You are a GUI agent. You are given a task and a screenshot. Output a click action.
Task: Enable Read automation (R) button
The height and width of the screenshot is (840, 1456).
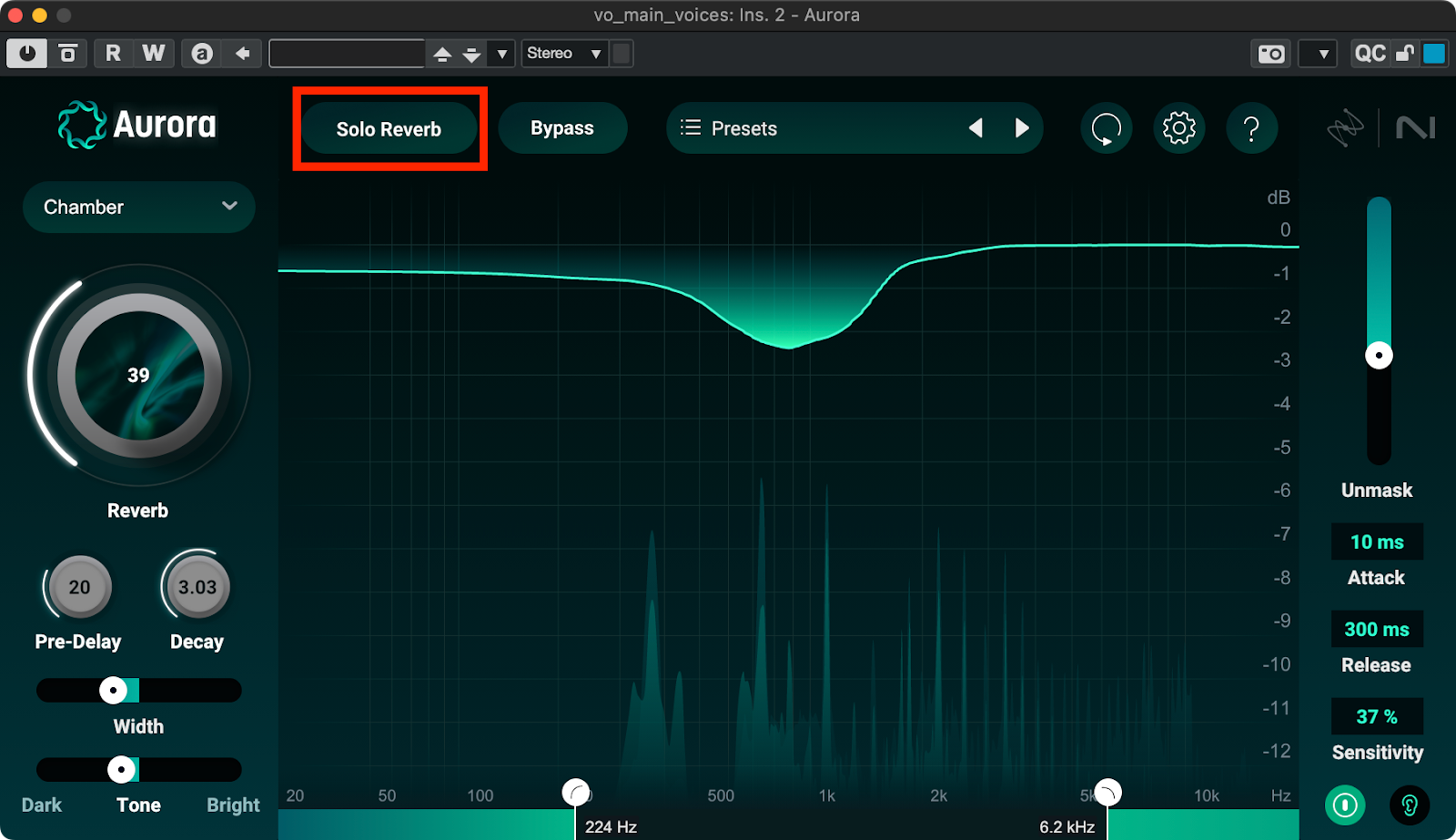tap(113, 53)
